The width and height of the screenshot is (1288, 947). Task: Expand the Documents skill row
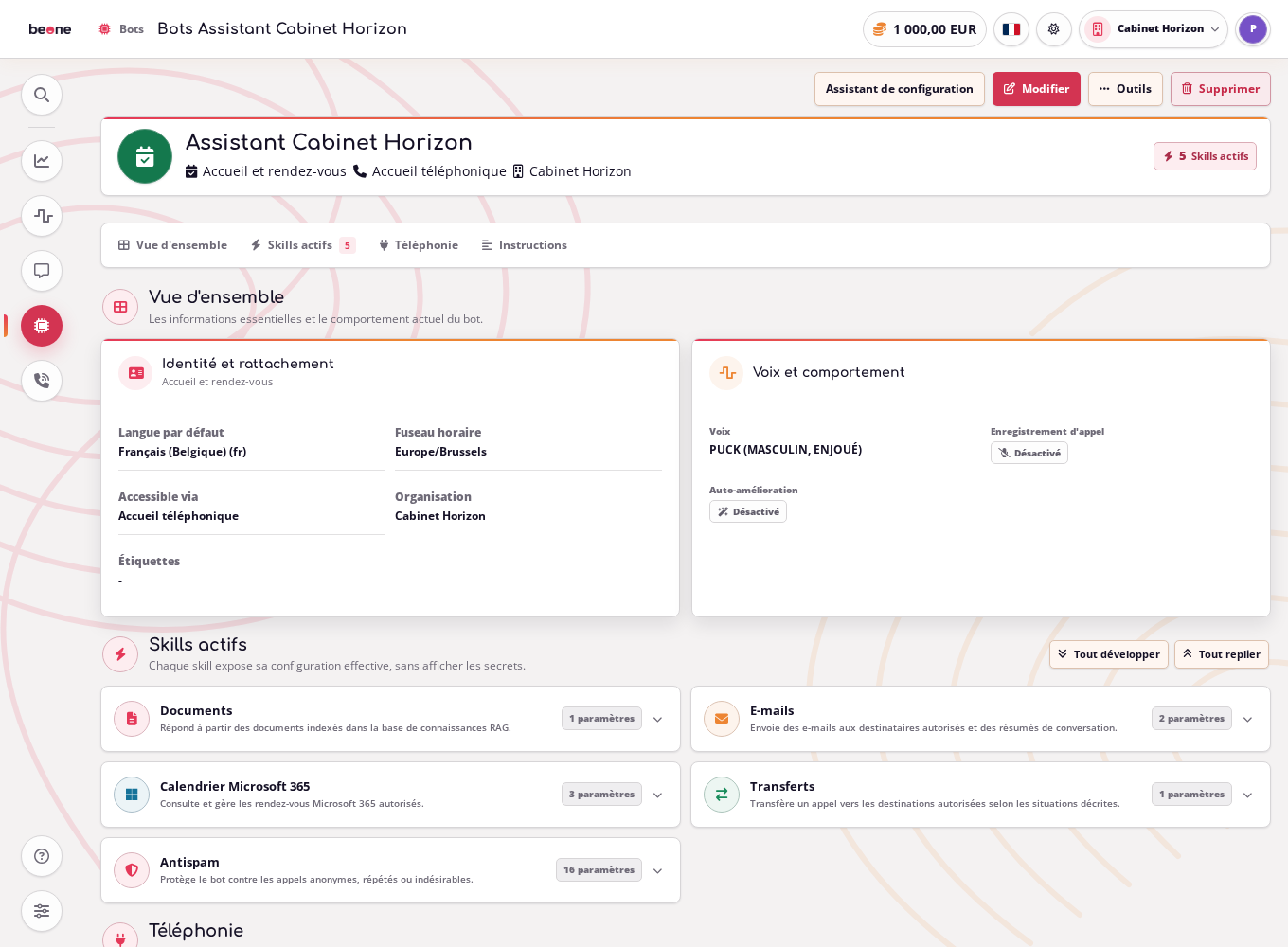coord(658,719)
